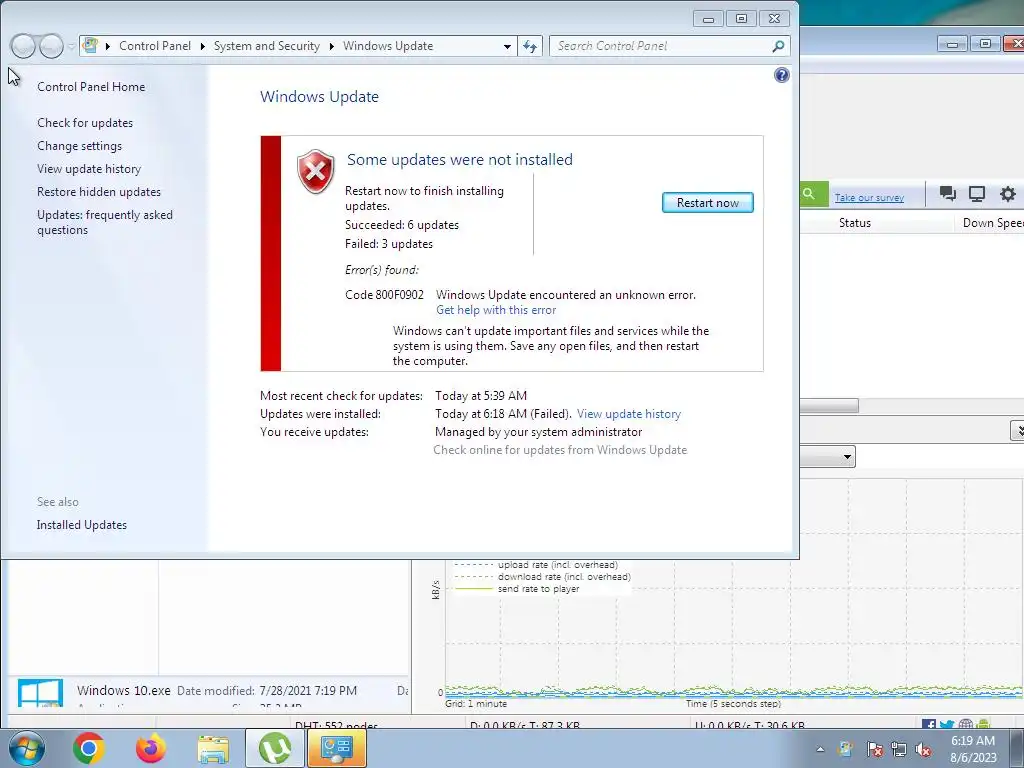
Task: Open uTorrent settings gear icon
Action: click(1008, 193)
